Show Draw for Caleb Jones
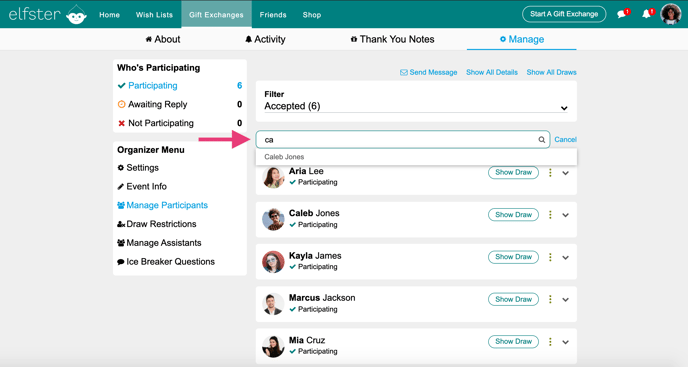 513,215
